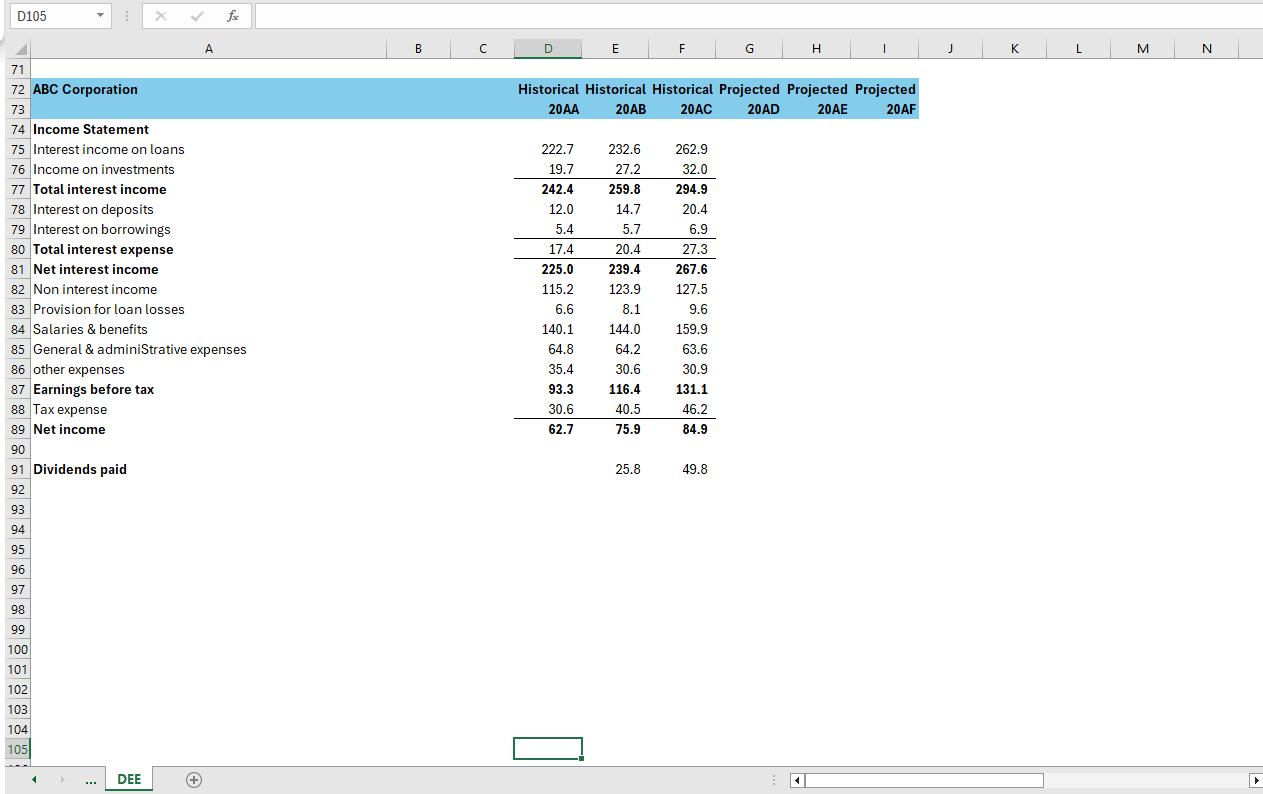Select cell containing ABC Corporation
This screenshot has width=1263, height=794.
click(85, 89)
